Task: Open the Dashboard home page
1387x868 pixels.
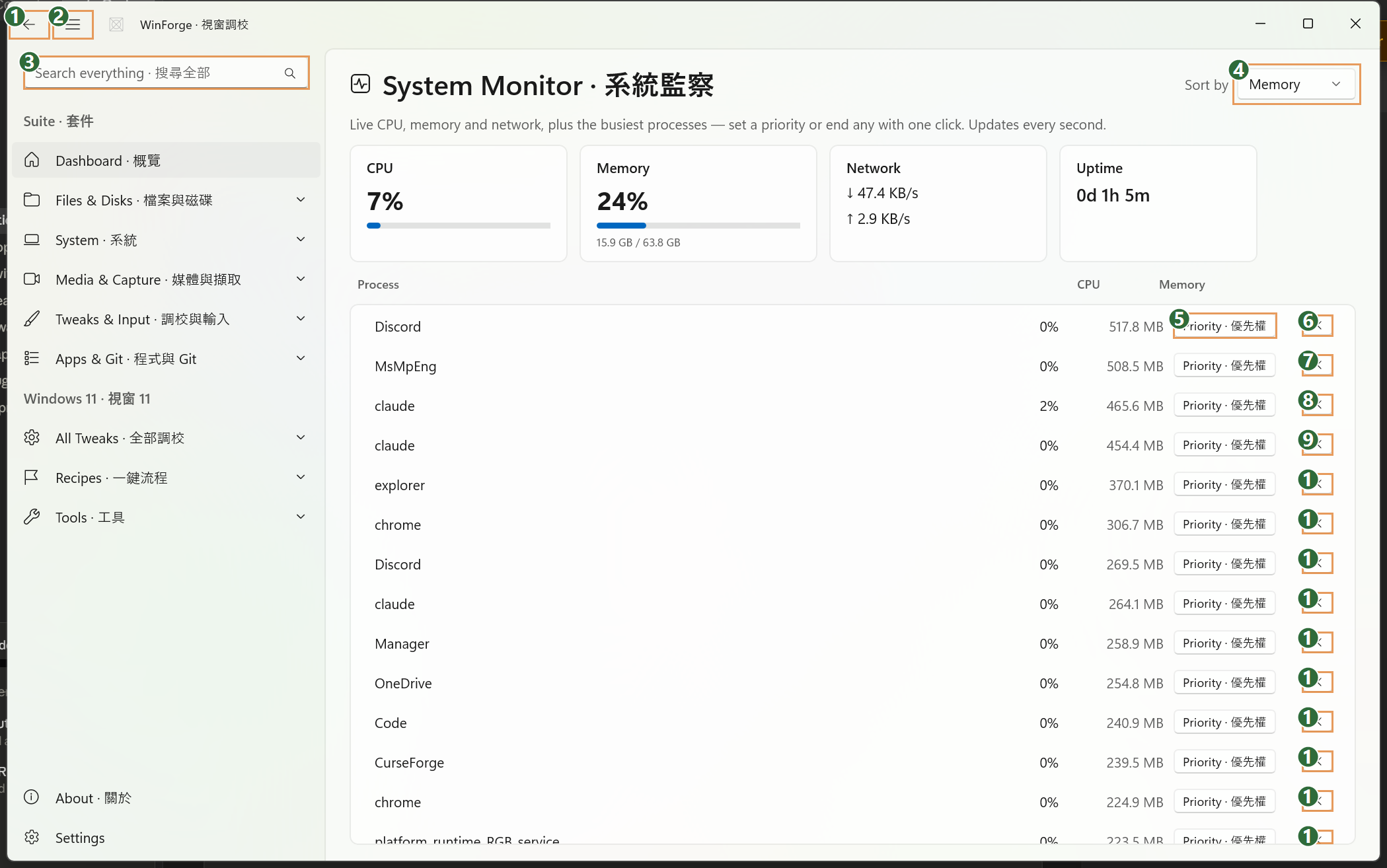Action: (x=166, y=161)
